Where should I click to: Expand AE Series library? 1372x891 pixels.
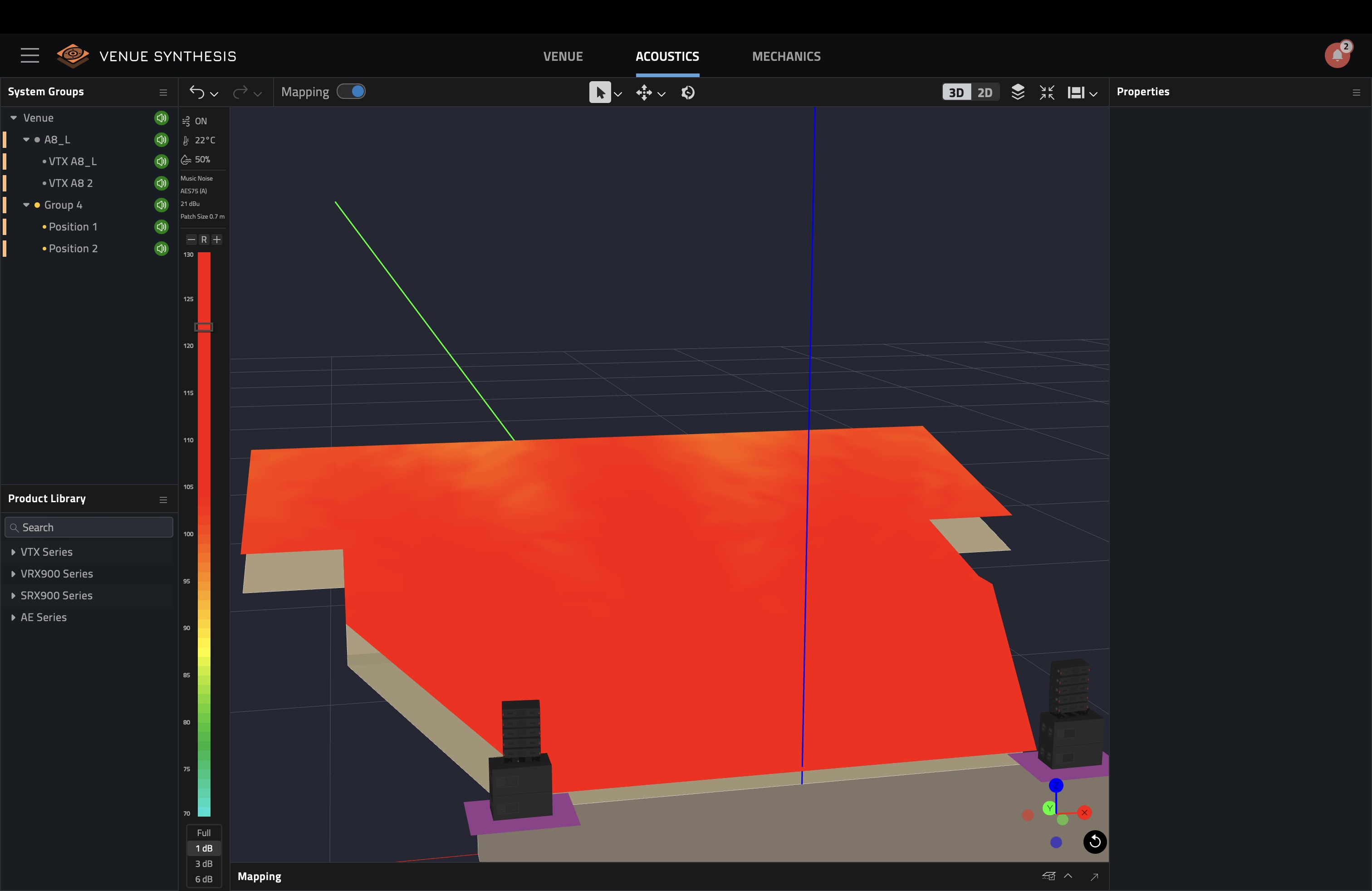(13, 617)
